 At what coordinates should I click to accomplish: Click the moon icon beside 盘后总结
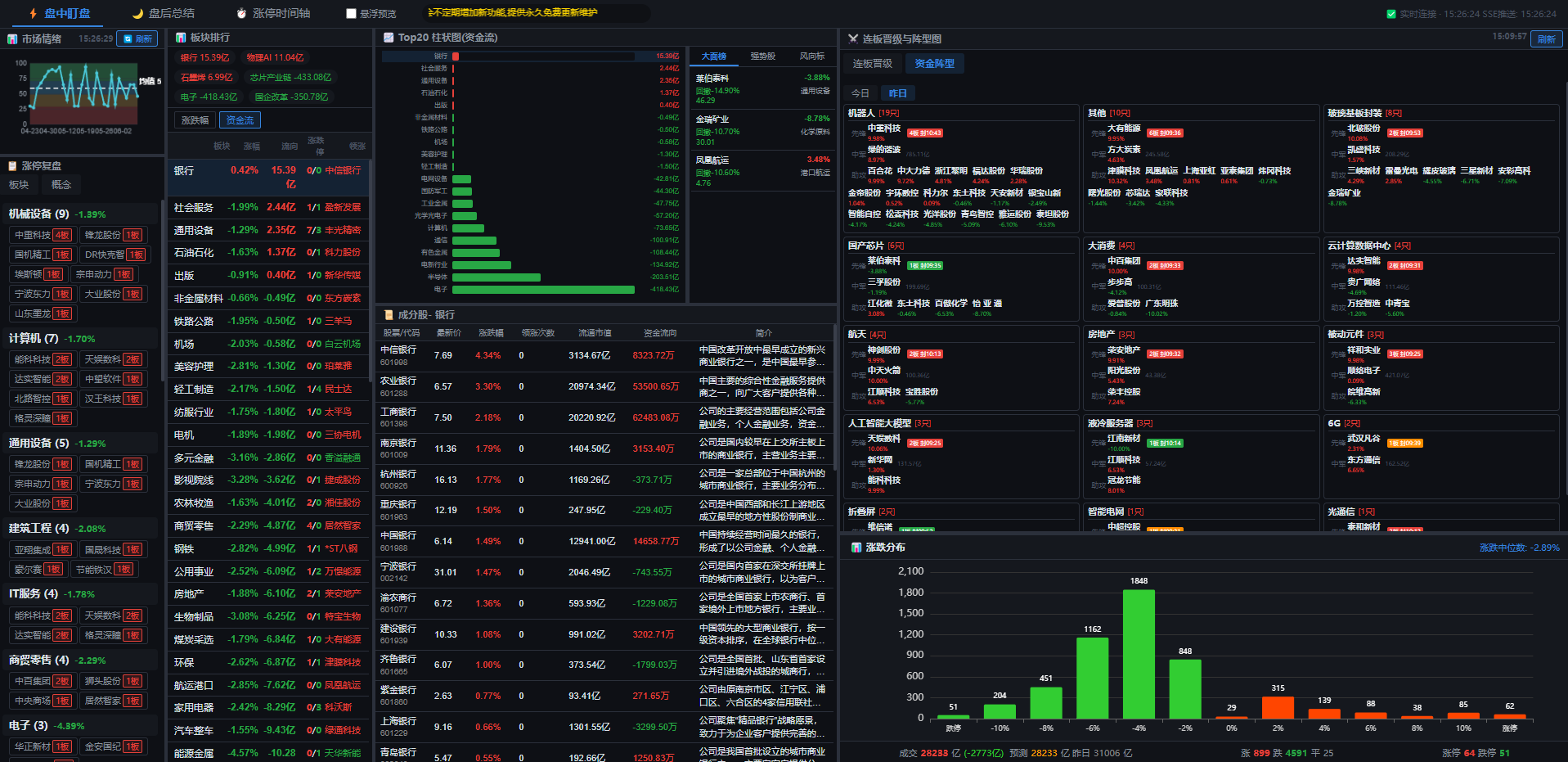click(x=137, y=13)
